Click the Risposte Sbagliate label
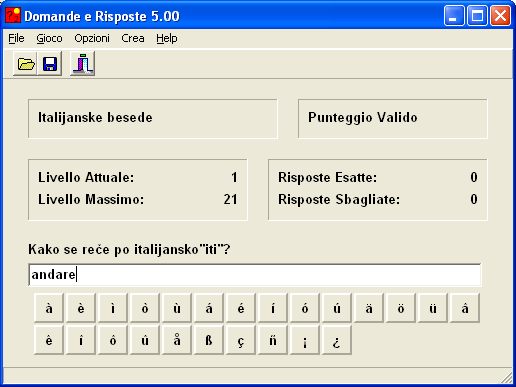Screen dimensions: 516x387 point(339,199)
